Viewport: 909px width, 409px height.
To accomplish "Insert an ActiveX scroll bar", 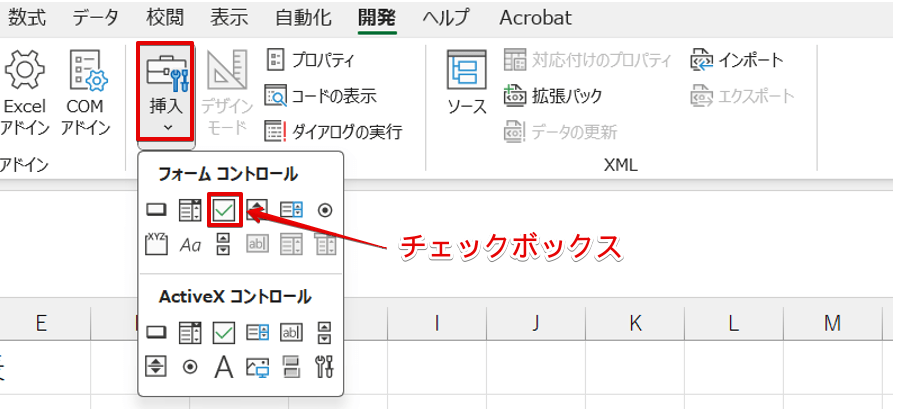I will pos(325,333).
